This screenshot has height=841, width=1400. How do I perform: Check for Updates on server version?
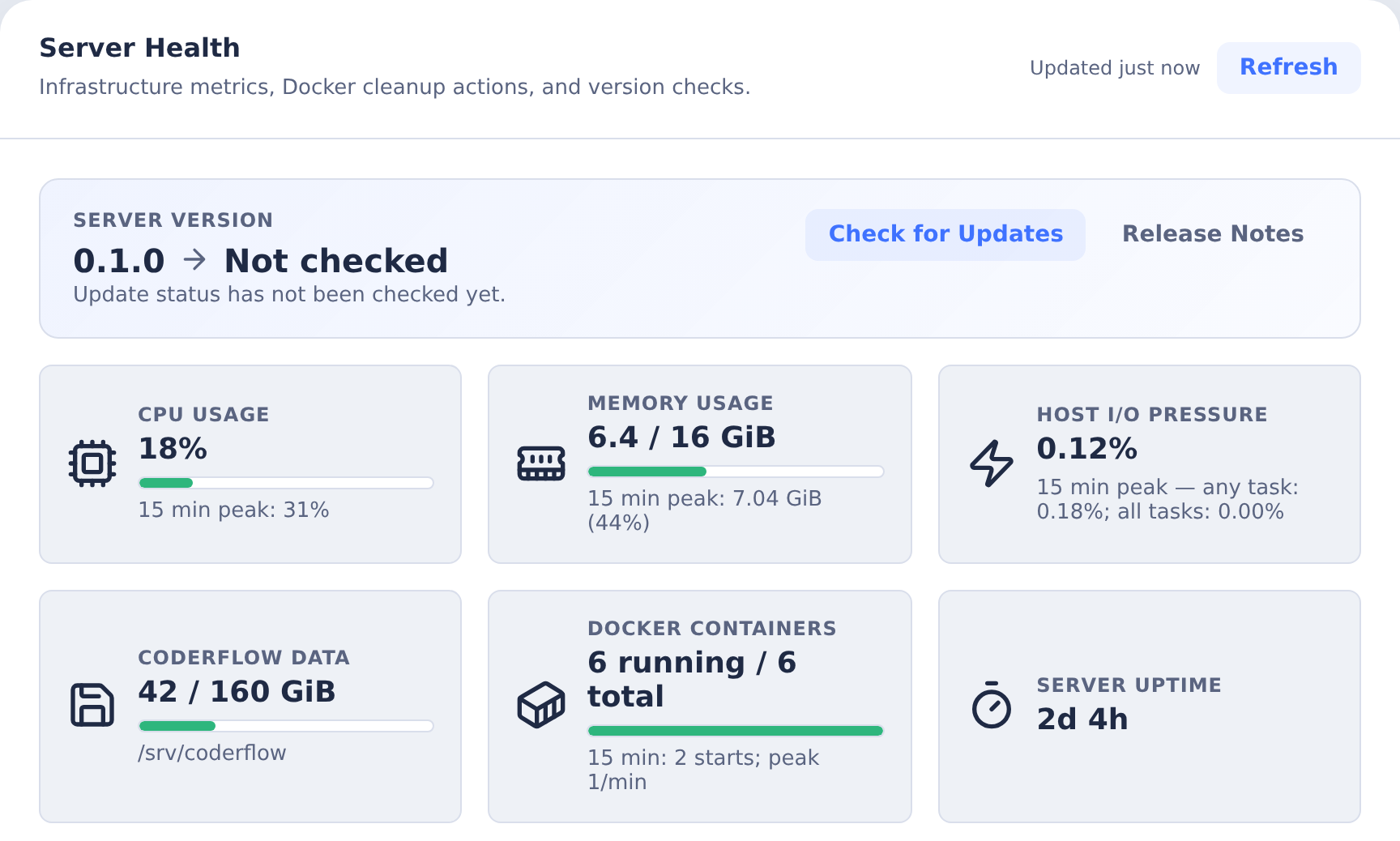point(945,234)
